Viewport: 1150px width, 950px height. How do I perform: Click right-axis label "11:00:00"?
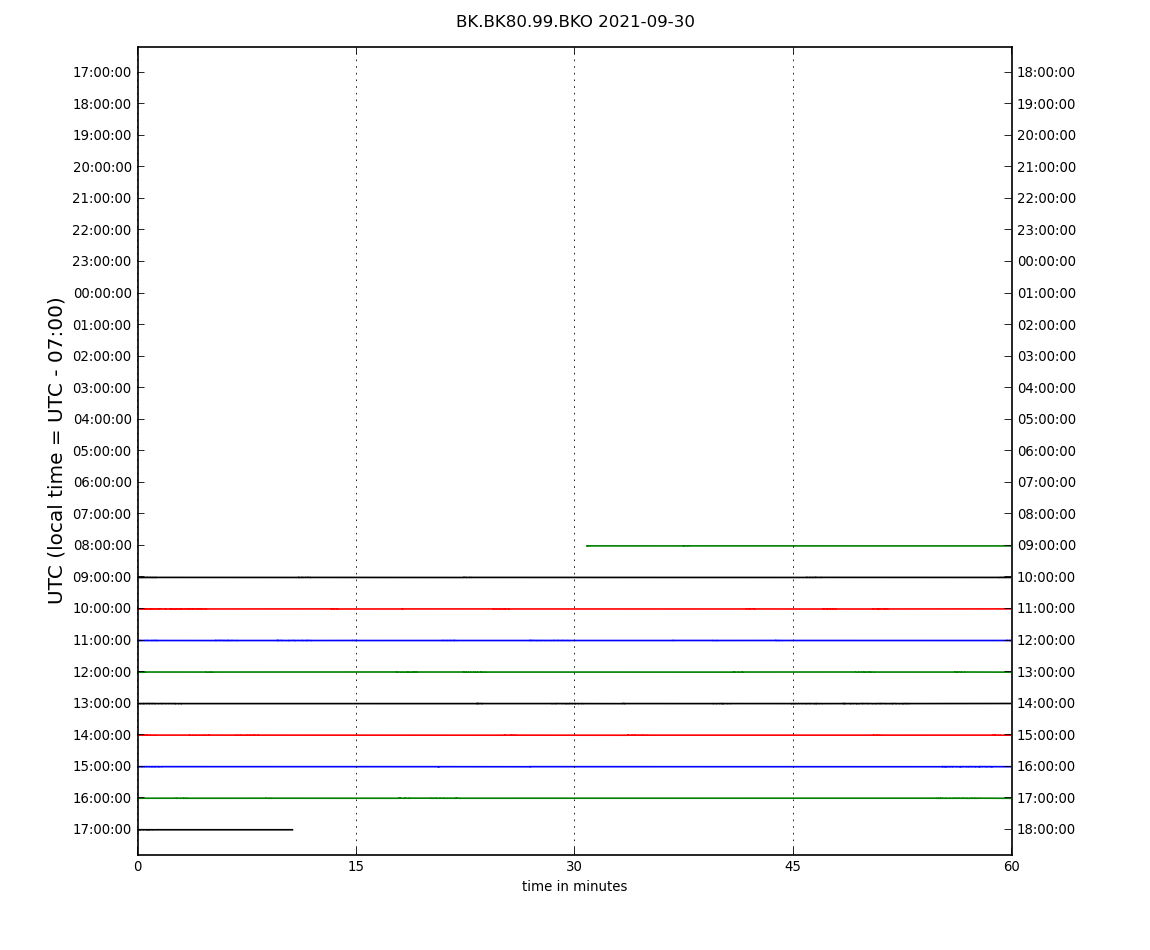point(1047,609)
